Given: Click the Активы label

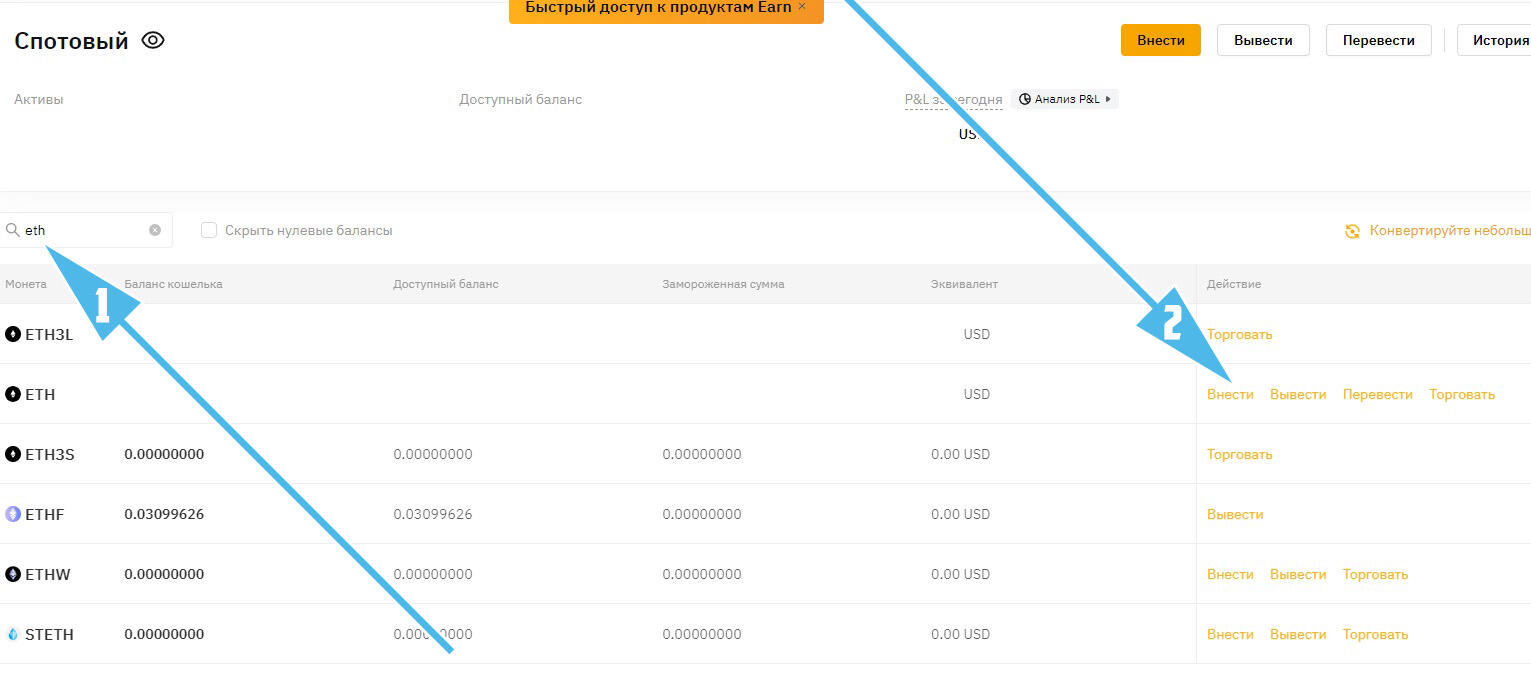Looking at the screenshot, I should click(39, 99).
